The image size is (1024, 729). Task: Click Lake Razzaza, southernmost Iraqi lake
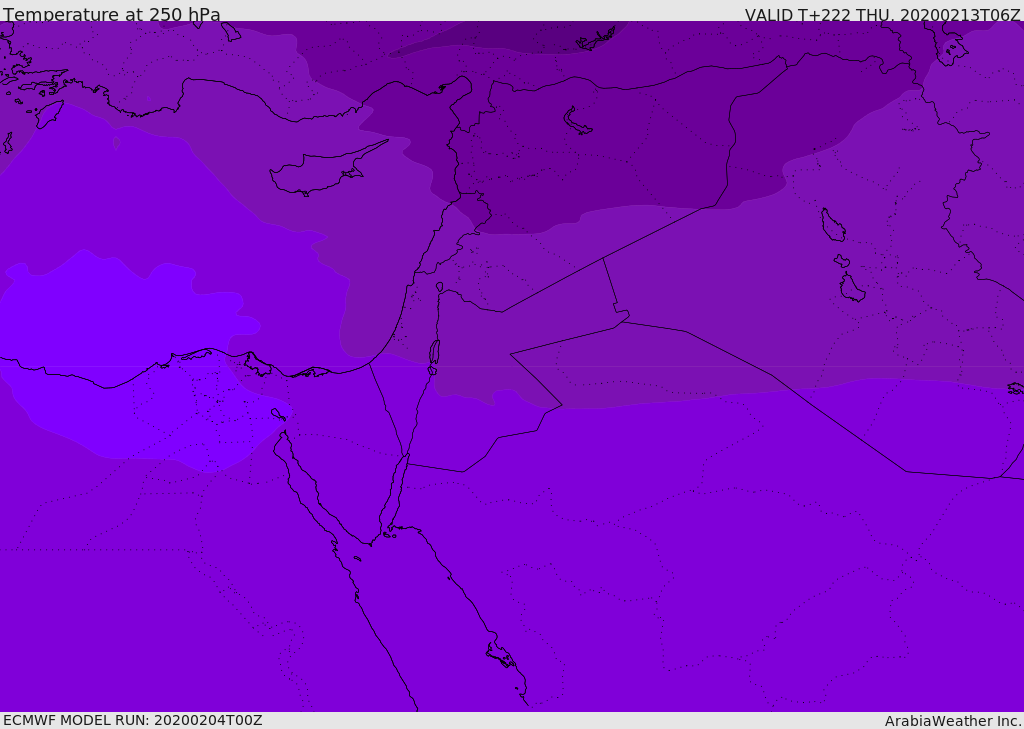point(852,289)
